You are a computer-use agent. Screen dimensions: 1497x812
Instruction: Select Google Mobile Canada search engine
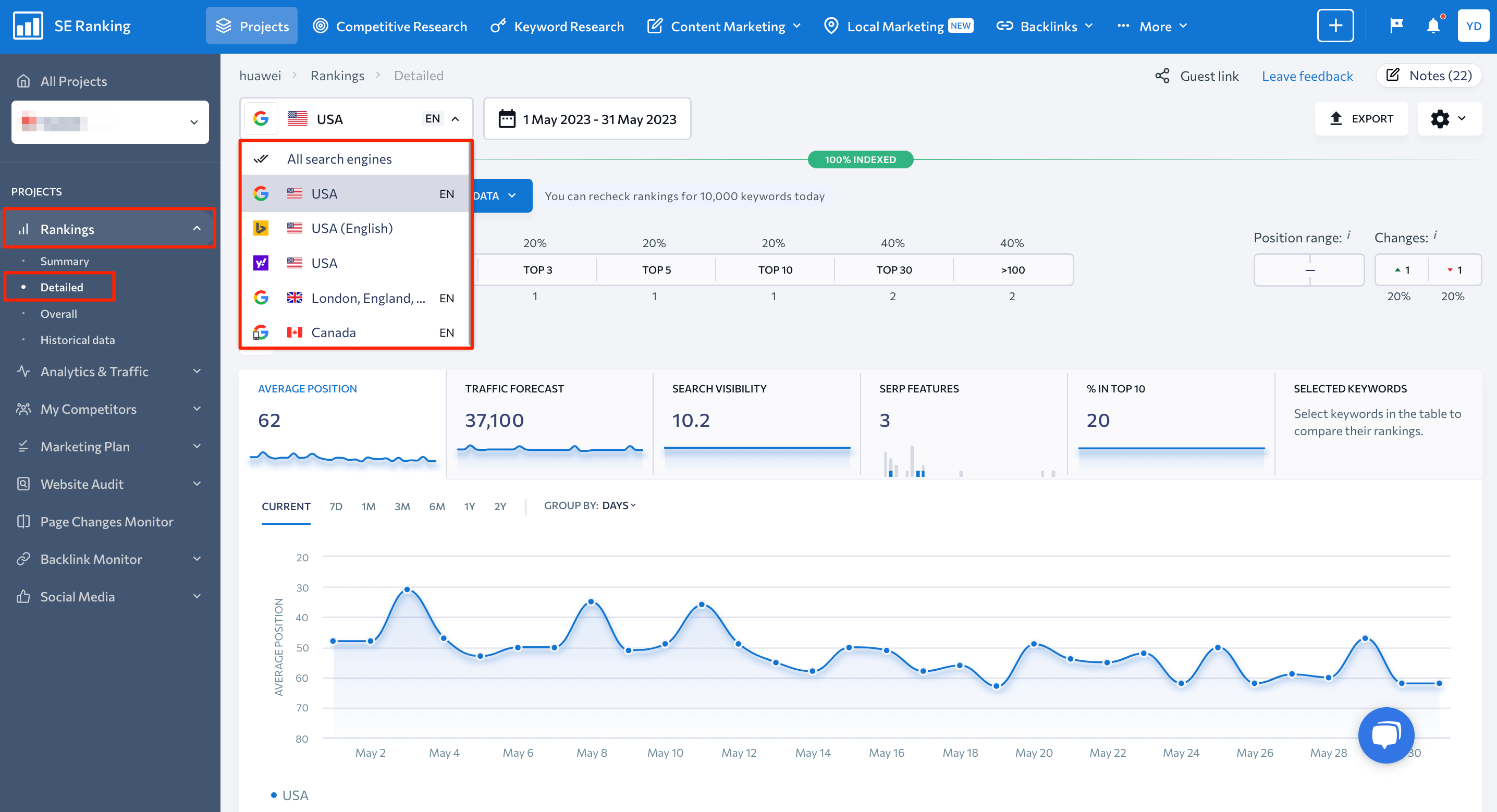(355, 333)
